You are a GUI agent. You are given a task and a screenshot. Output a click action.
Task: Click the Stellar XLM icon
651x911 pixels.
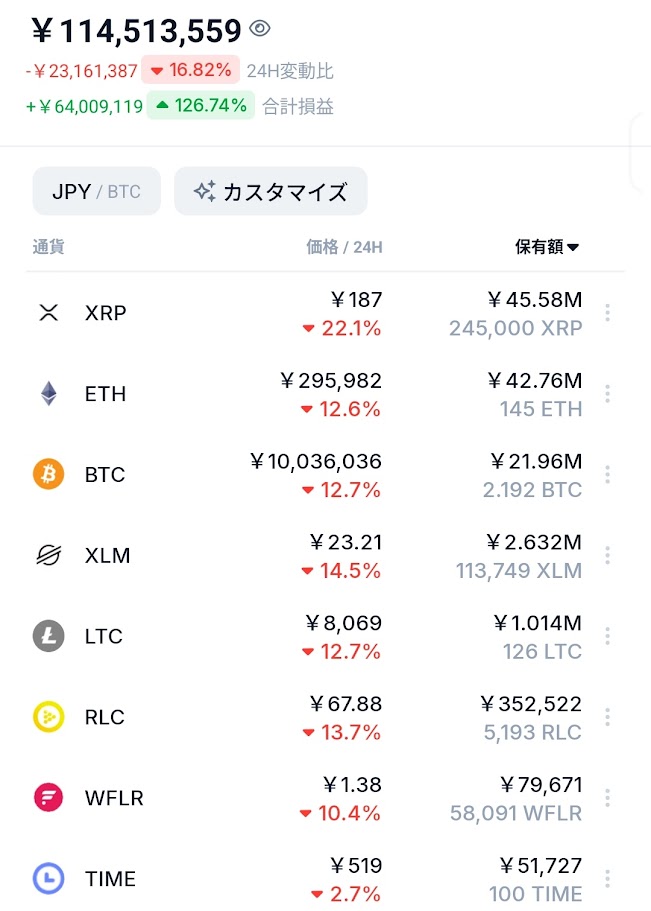pos(48,555)
